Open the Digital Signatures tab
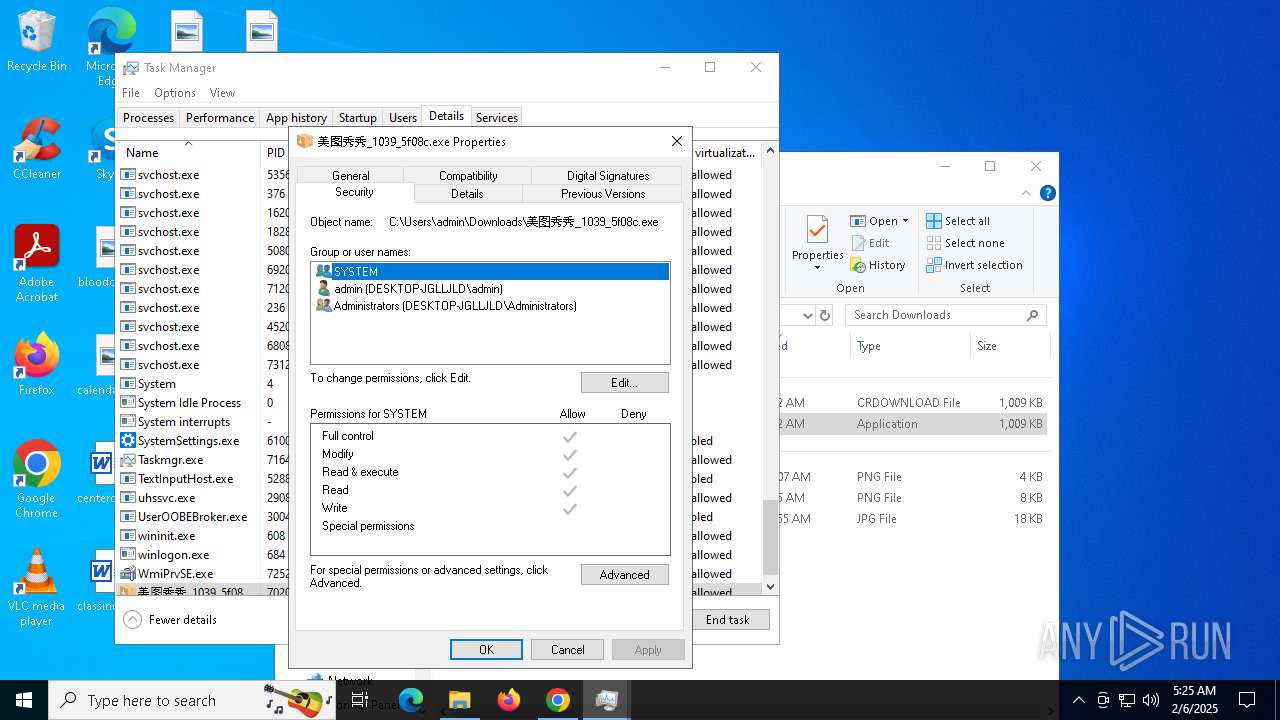Screen dimensions: 1280x720 pyautogui.click(x=608, y=176)
